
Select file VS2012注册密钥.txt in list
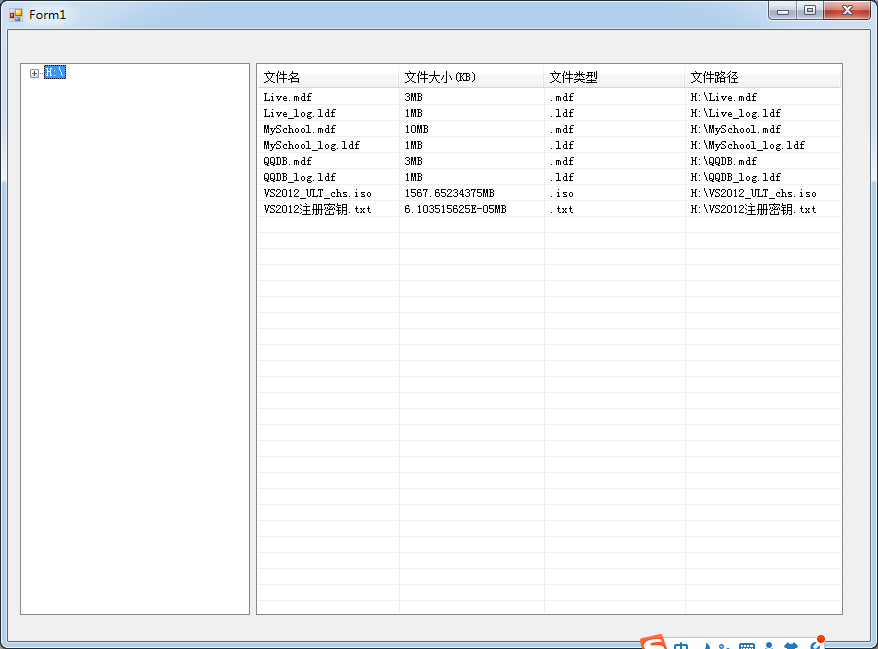tap(317, 209)
